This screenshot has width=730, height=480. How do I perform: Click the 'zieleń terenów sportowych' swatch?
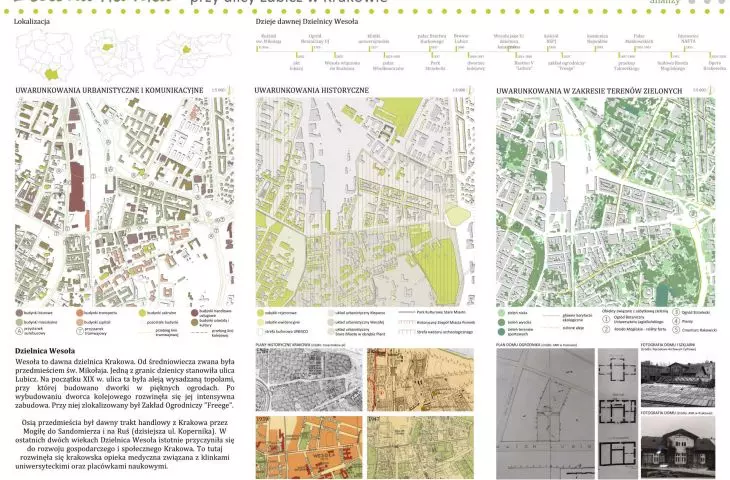tap(501, 331)
